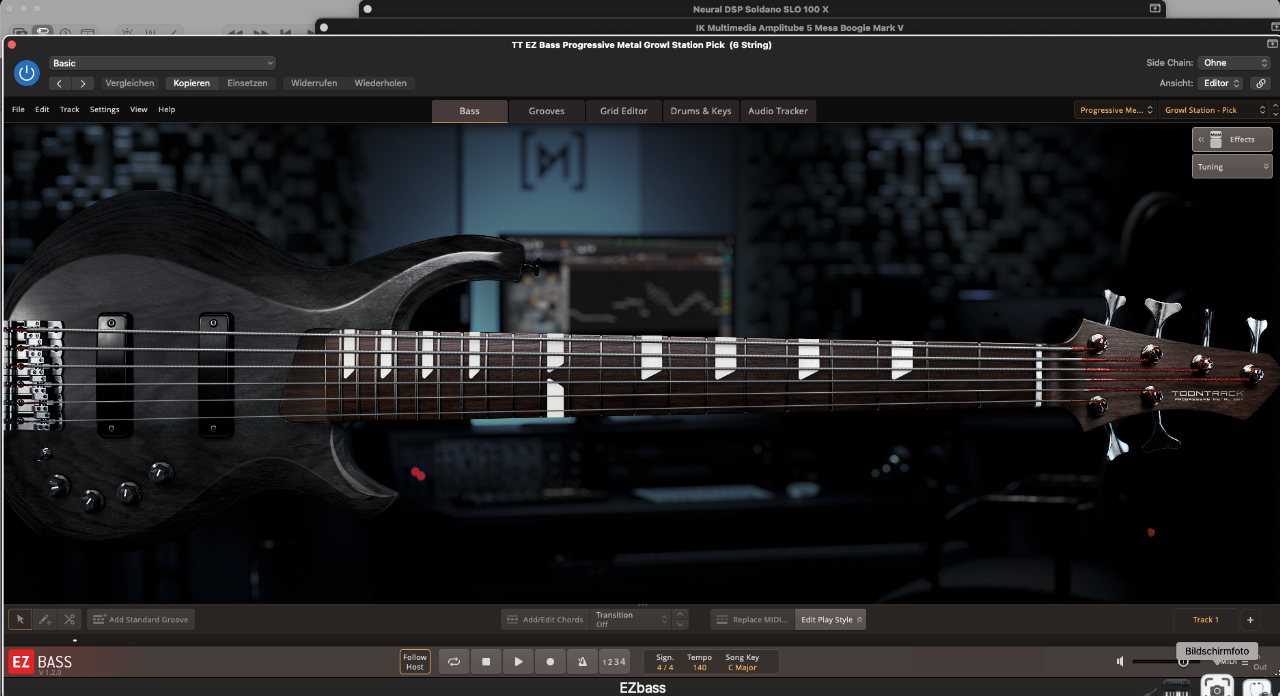This screenshot has width=1280, height=696.
Task: Open the Basic preset dropdown
Action: tap(162, 63)
